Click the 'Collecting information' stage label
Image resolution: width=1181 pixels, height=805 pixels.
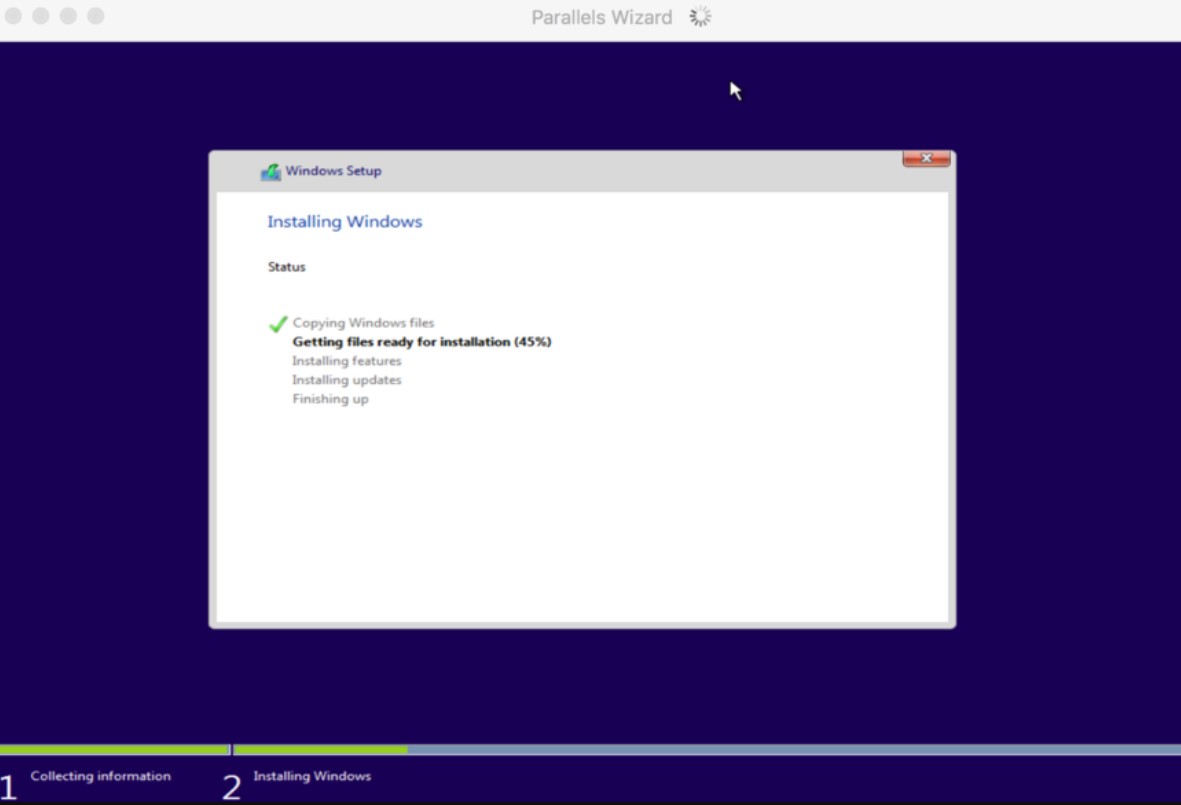click(101, 776)
